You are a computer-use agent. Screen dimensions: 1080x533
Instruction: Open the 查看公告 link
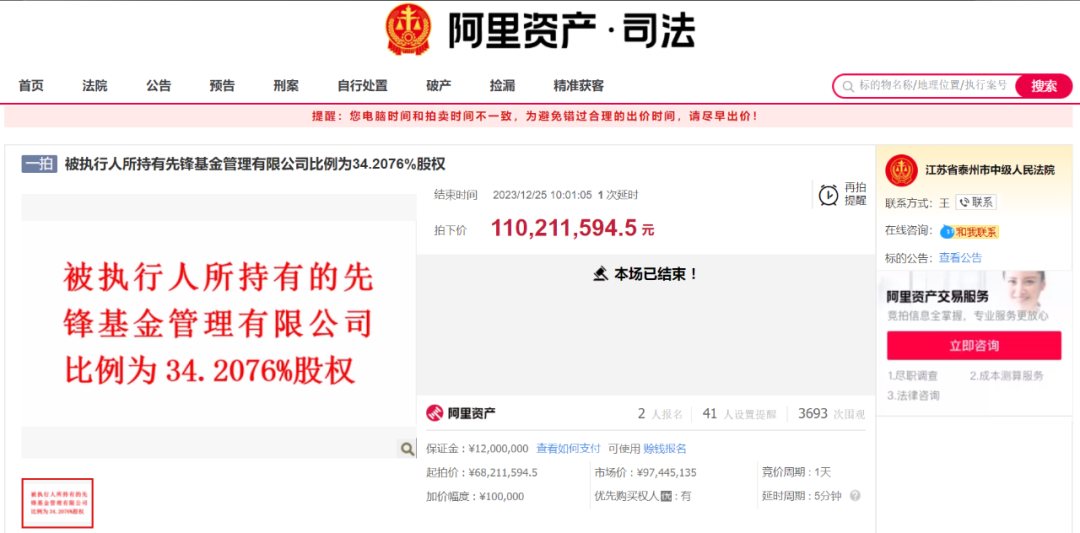click(x=961, y=258)
